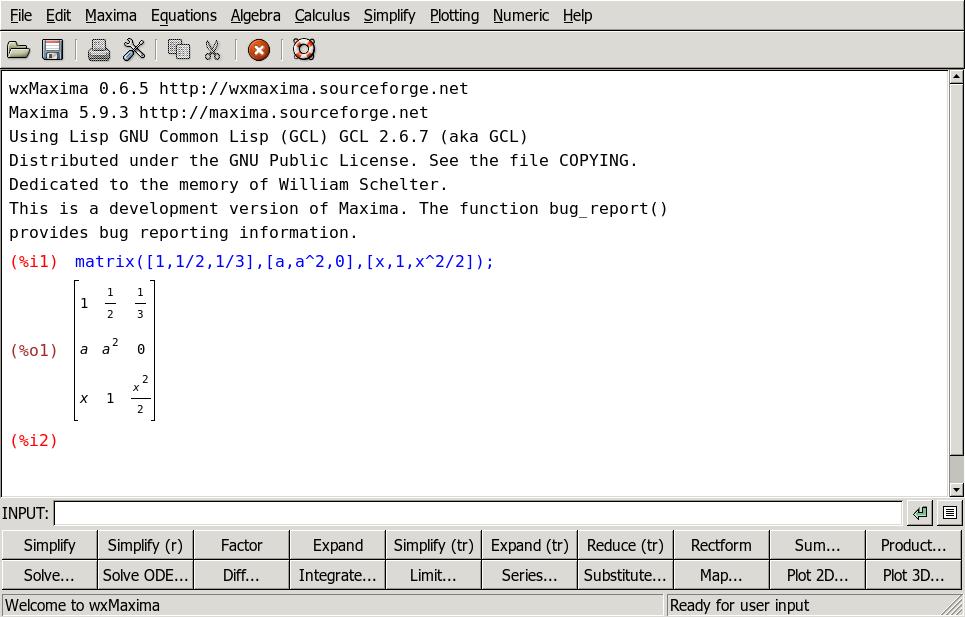Screen dimensions: 965x617
Task: Open configuration with the wrench-screwdriver icon
Action: [x=134, y=50]
